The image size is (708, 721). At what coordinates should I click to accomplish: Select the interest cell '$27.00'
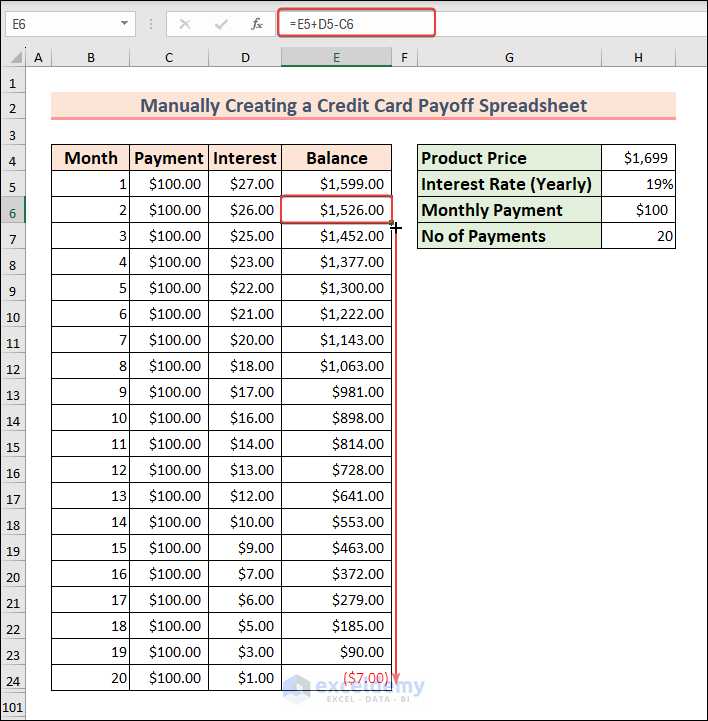[245, 184]
